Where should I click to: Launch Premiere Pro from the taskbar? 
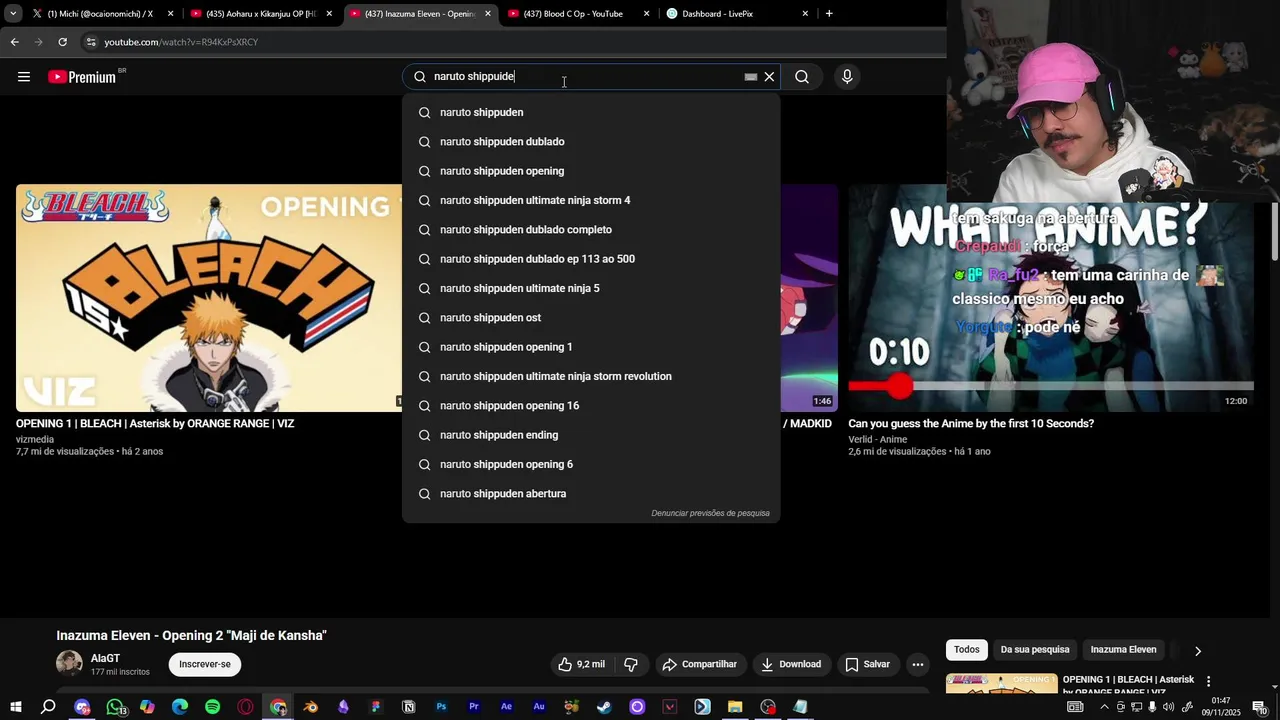tap(474, 707)
